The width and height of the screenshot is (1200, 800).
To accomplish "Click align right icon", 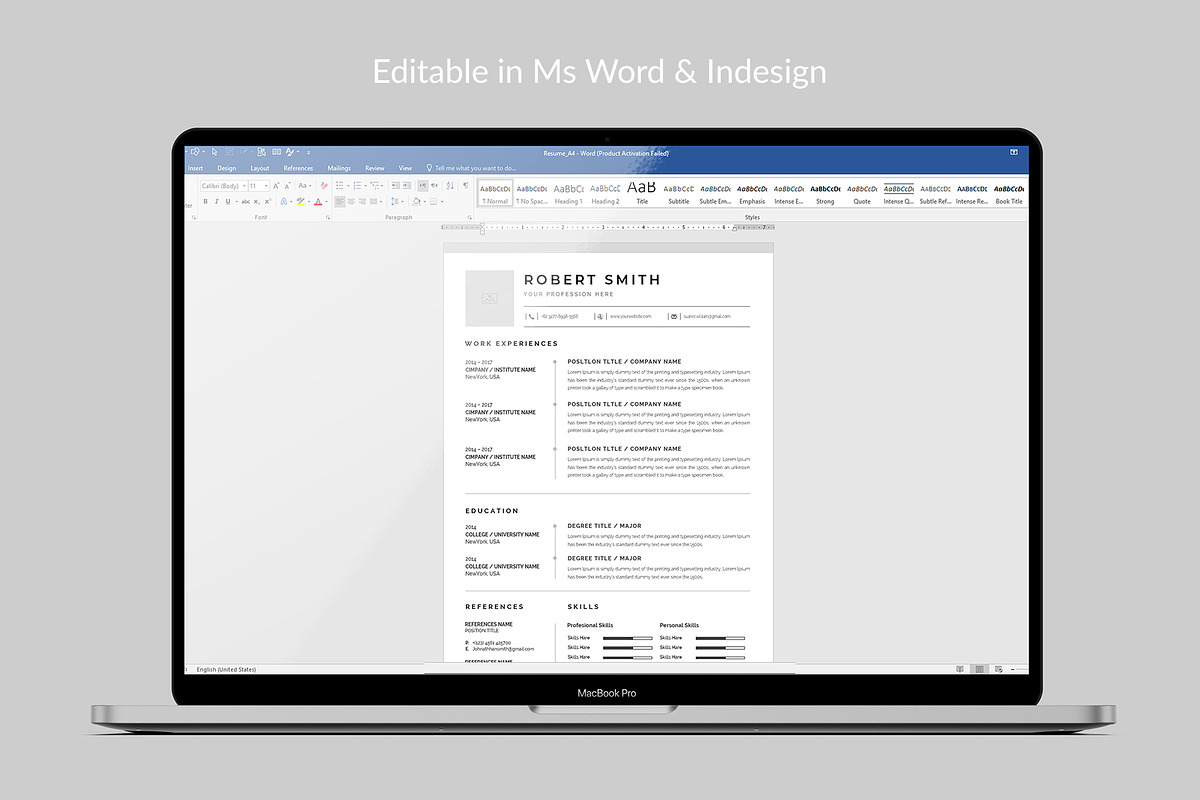I will pyautogui.click(x=362, y=201).
